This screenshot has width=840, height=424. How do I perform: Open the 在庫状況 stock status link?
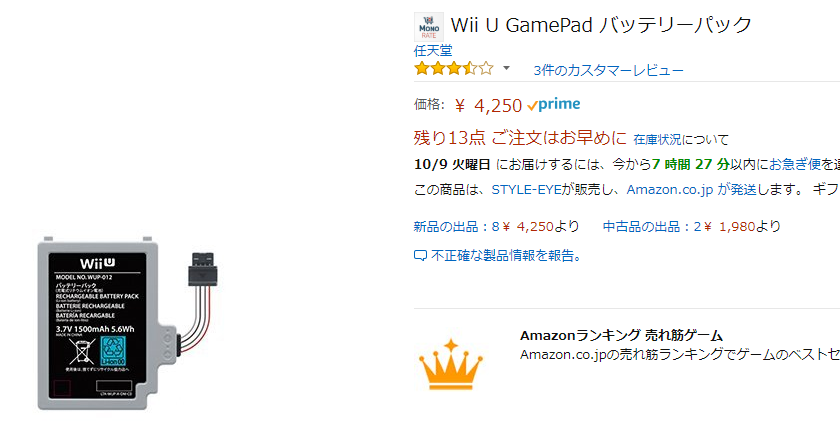point(657,140)
